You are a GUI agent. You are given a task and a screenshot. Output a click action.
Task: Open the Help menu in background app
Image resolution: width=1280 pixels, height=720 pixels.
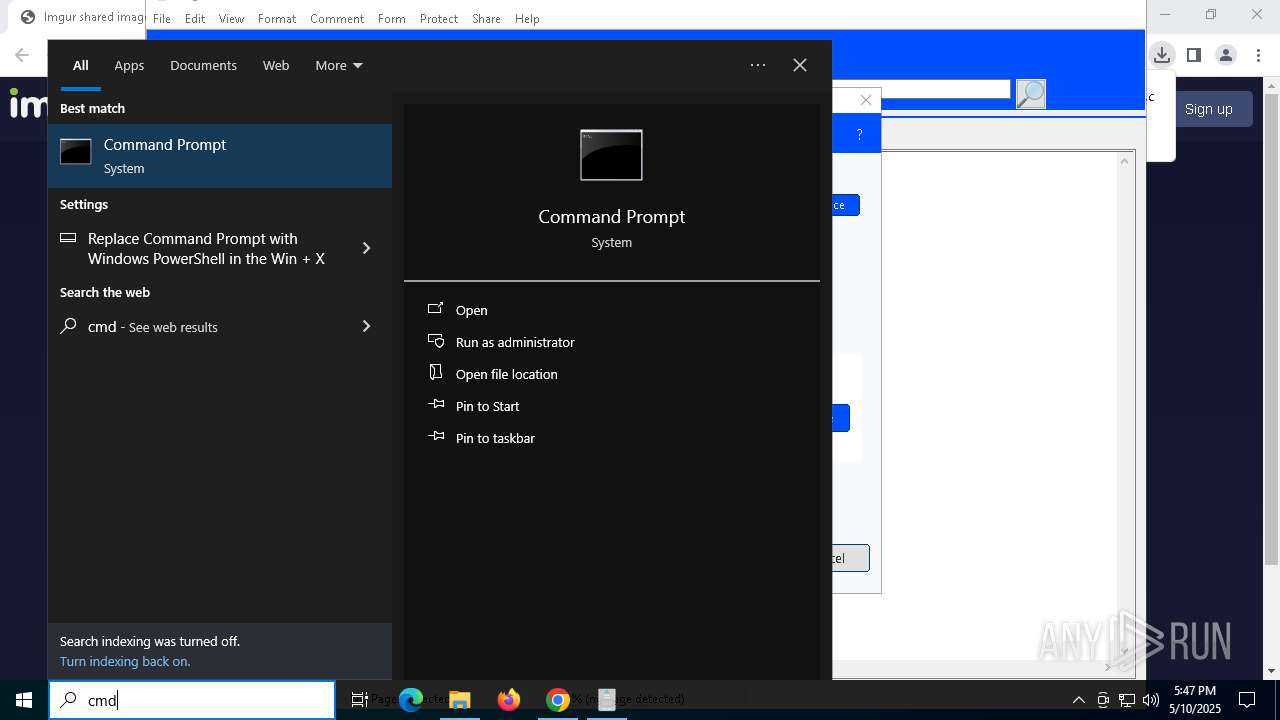coord(527,18)
